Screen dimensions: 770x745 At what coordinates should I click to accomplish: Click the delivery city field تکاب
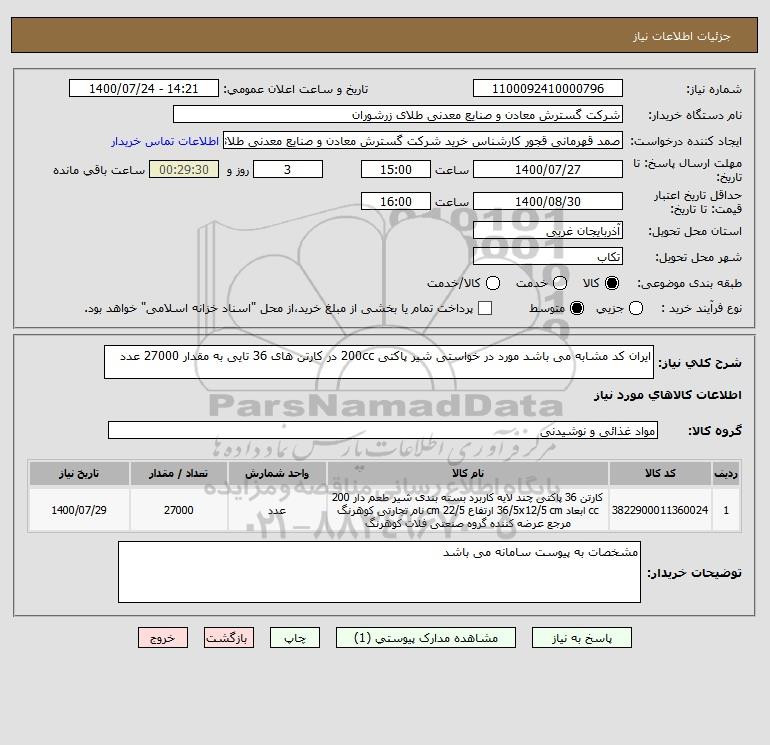point(548,256)
